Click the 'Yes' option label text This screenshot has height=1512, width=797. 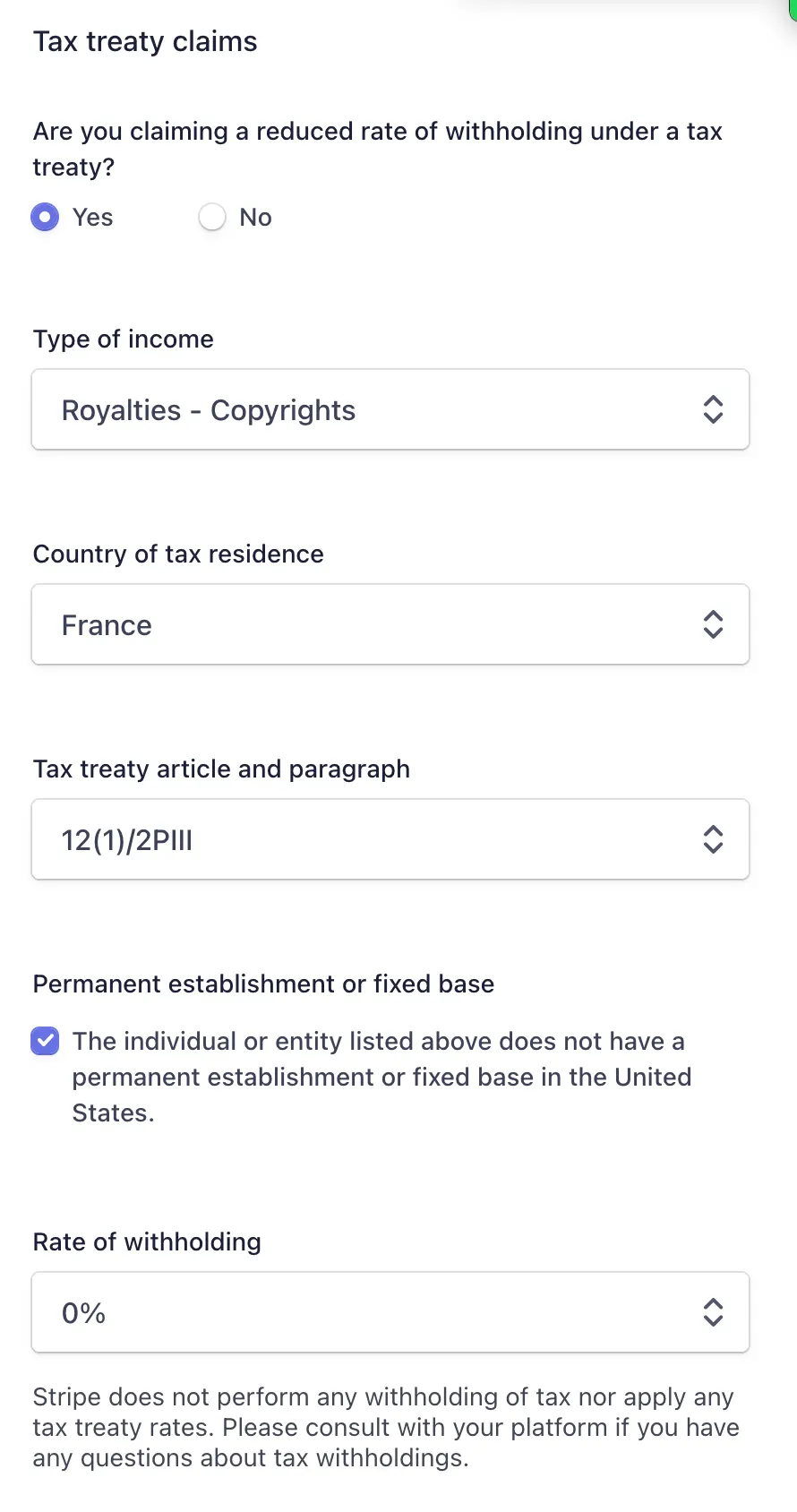(x=93, y=218)
